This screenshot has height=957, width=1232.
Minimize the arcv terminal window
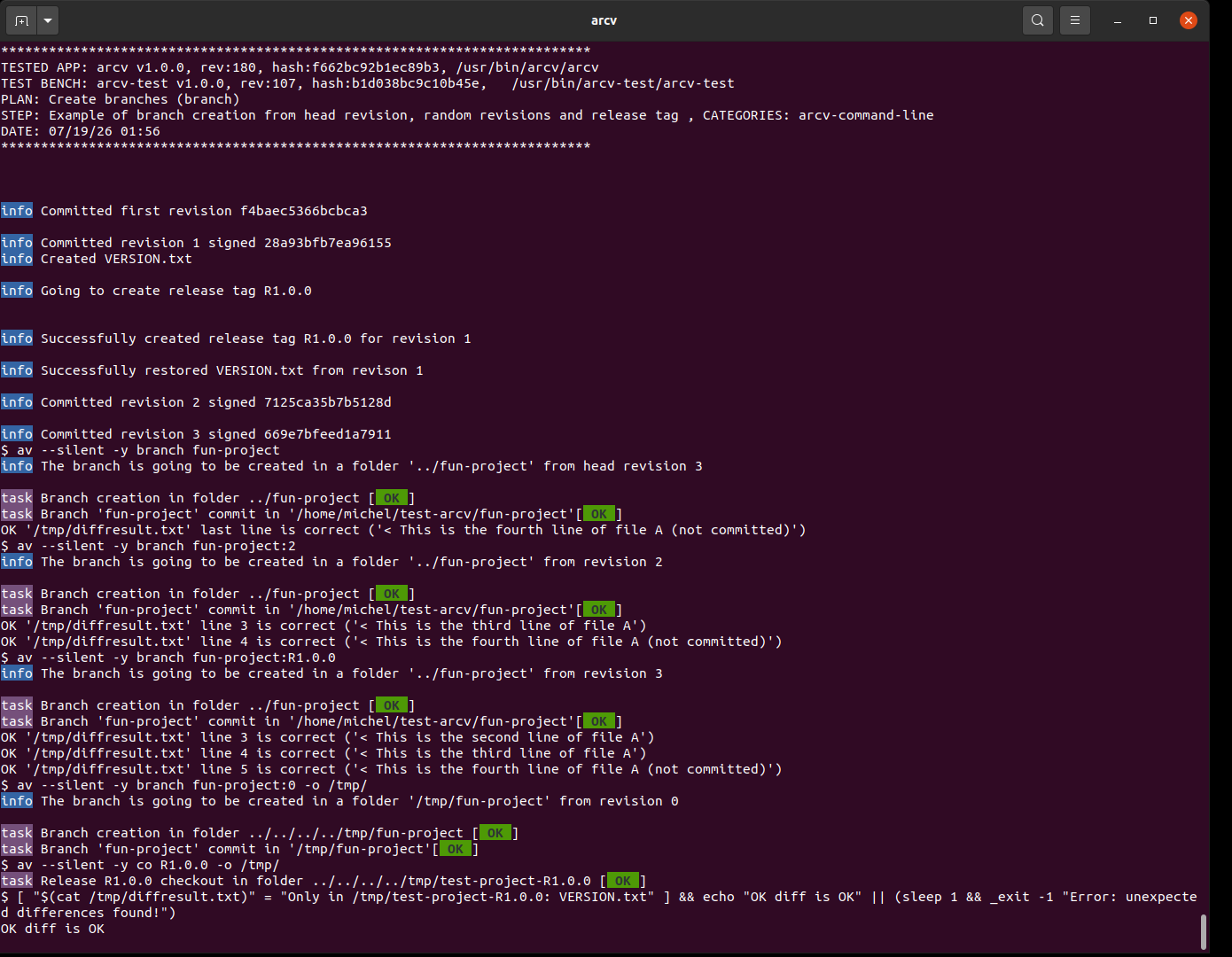[x=1118, y=20]
